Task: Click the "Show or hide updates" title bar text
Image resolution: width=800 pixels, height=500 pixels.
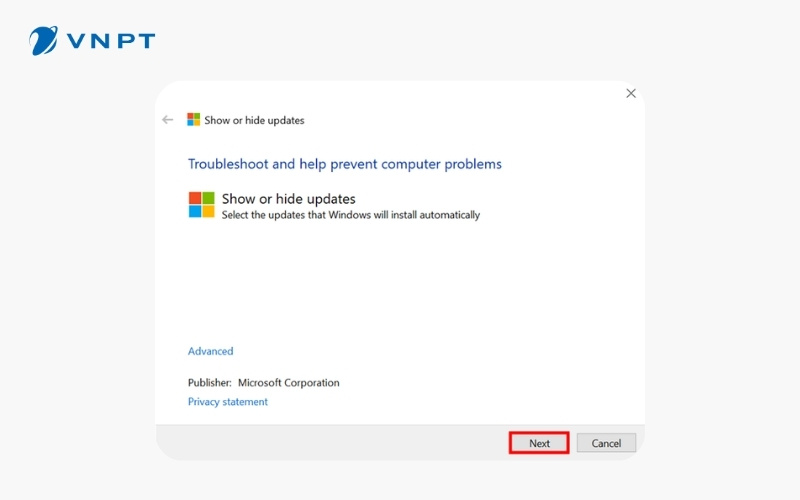Action: point(254,121)
